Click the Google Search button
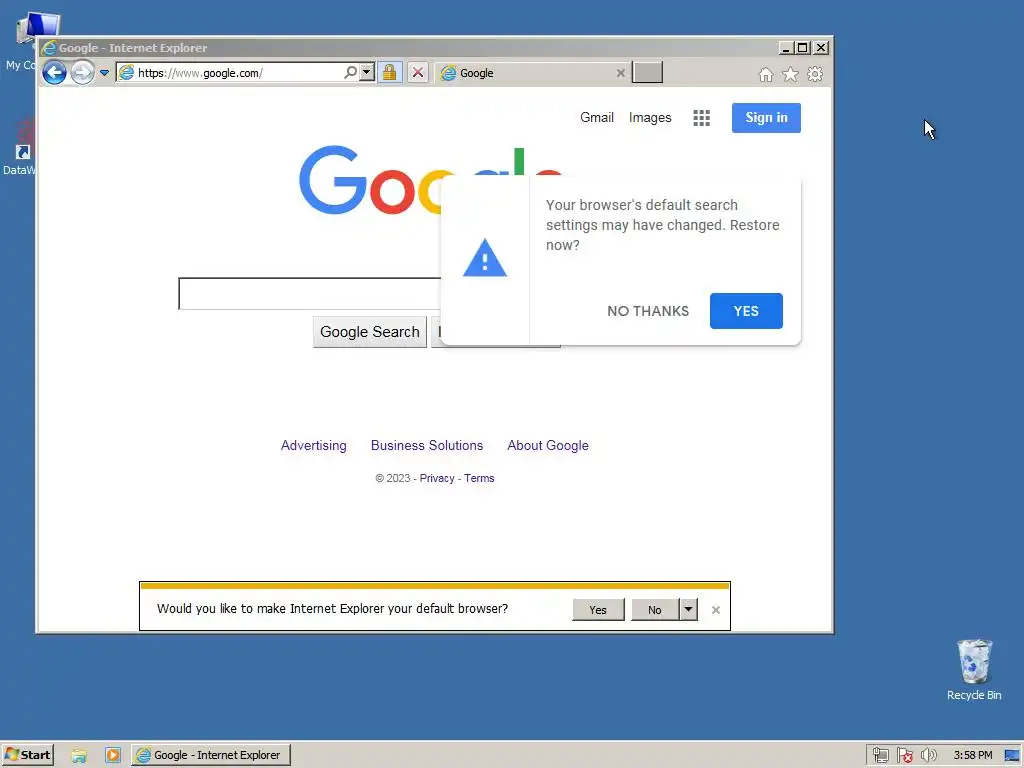This screenshot has height=768, width=1024. [370, 332]
